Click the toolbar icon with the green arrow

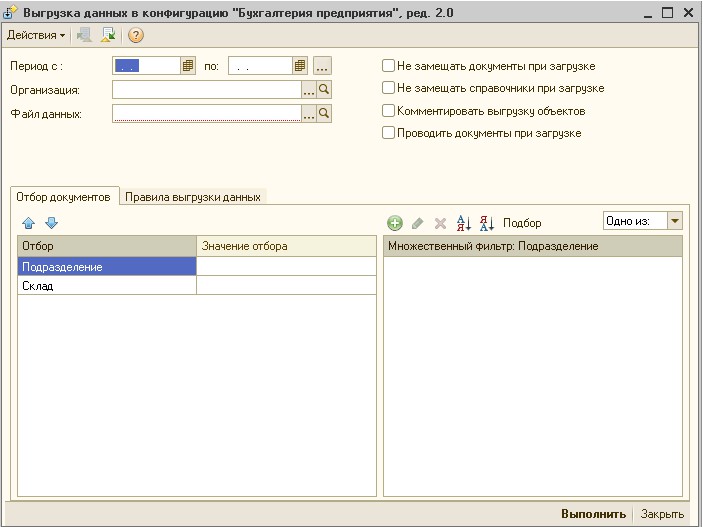tap(108, 35)
